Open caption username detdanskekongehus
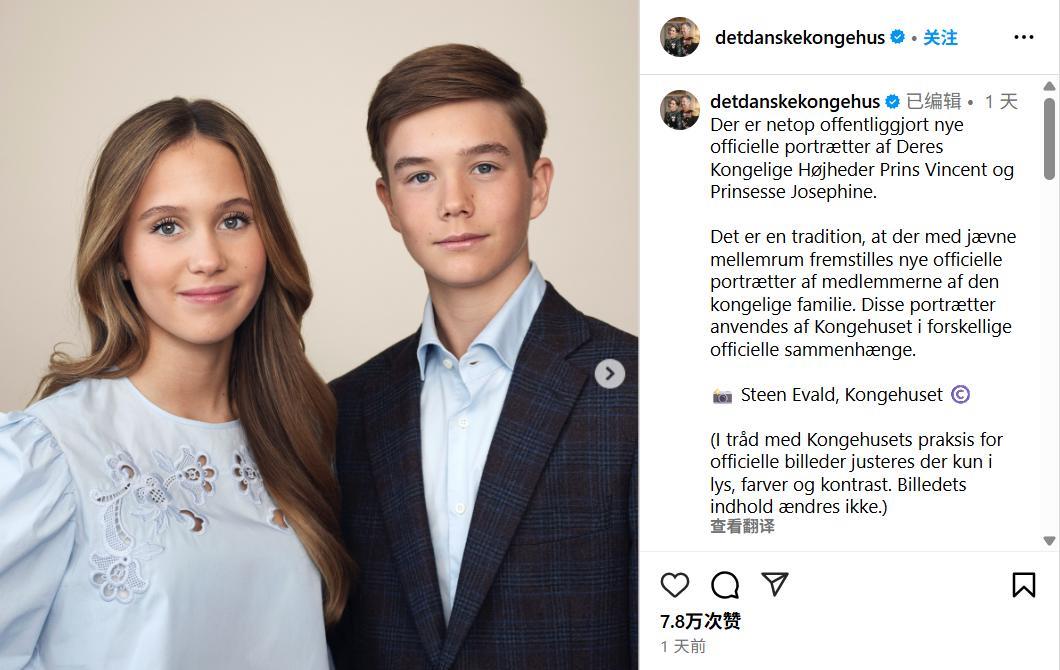This screenshot has height=670, width=1060. click(x=795, y=101)
